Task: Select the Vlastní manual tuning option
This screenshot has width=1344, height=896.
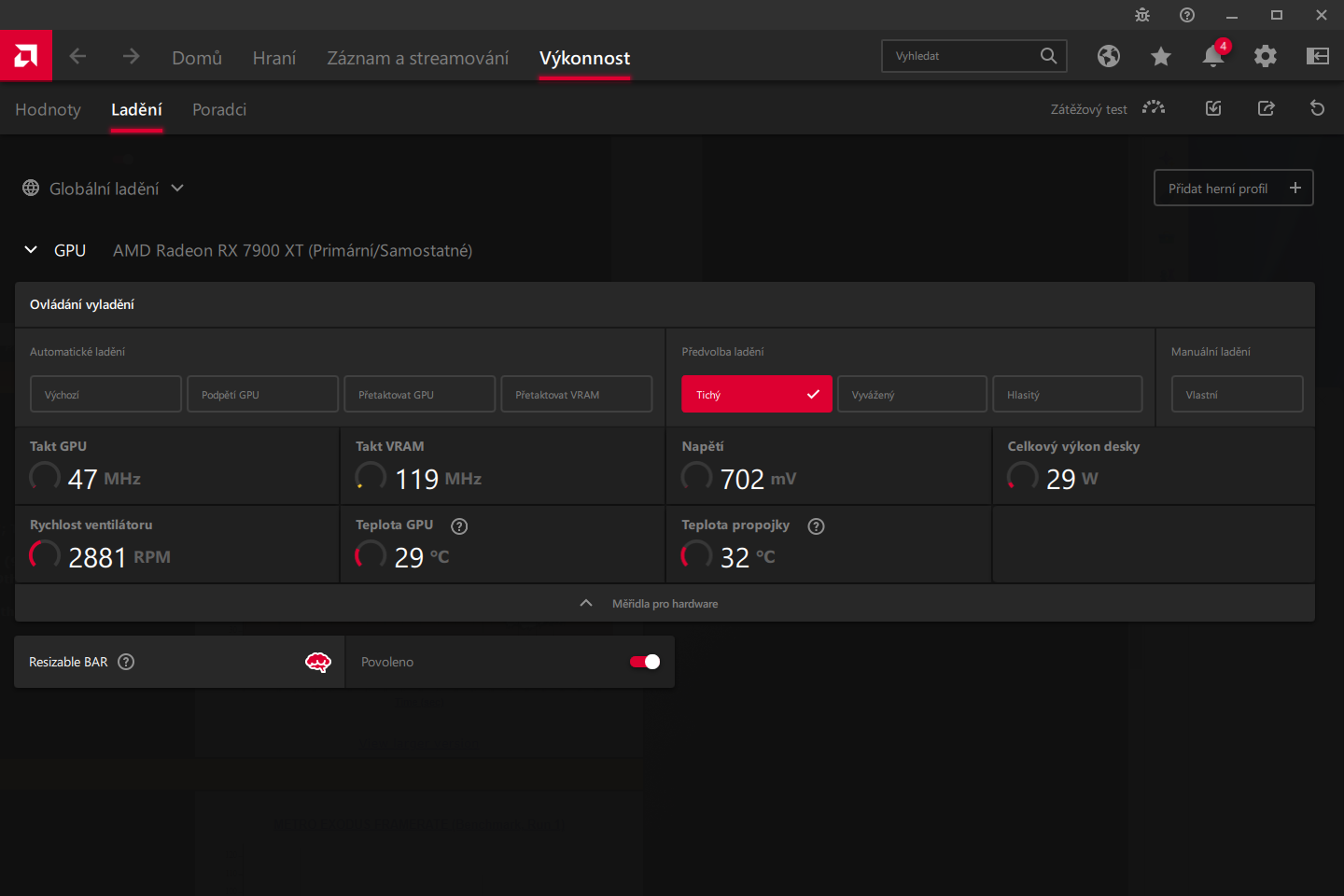Action: (1237, 394)
